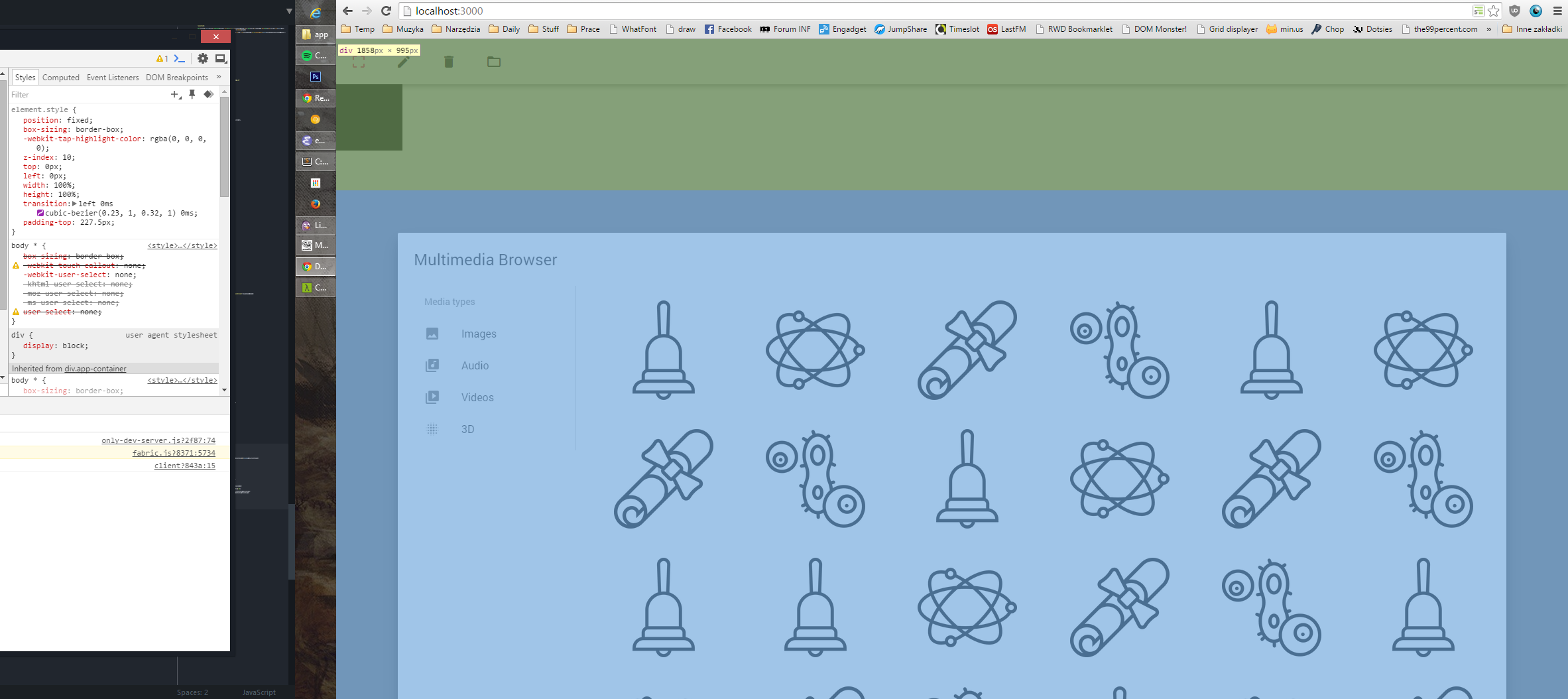Open the WhatFont bookmarklet
Viewport: 1568px width, 699px height.
[633, 29]
